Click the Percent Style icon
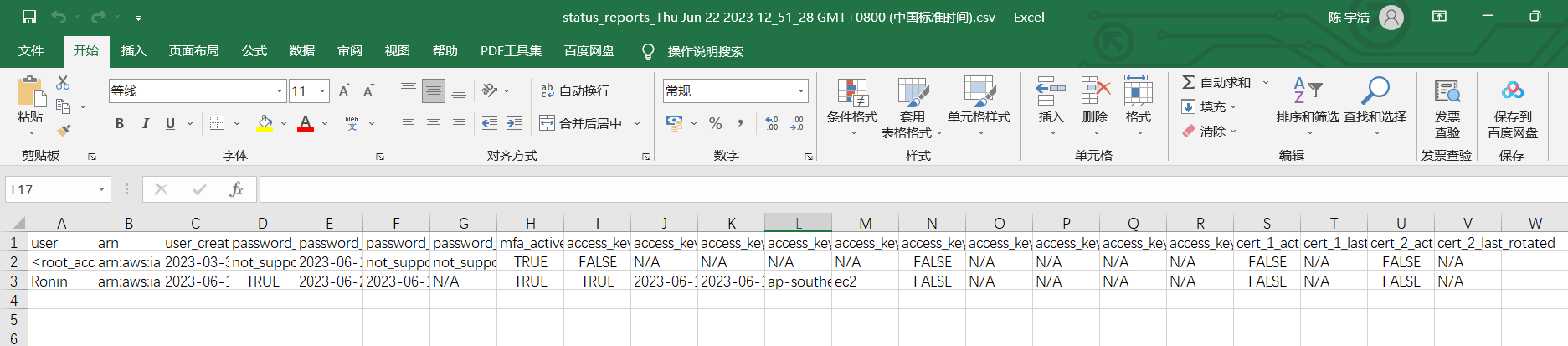 click(715, 123)
